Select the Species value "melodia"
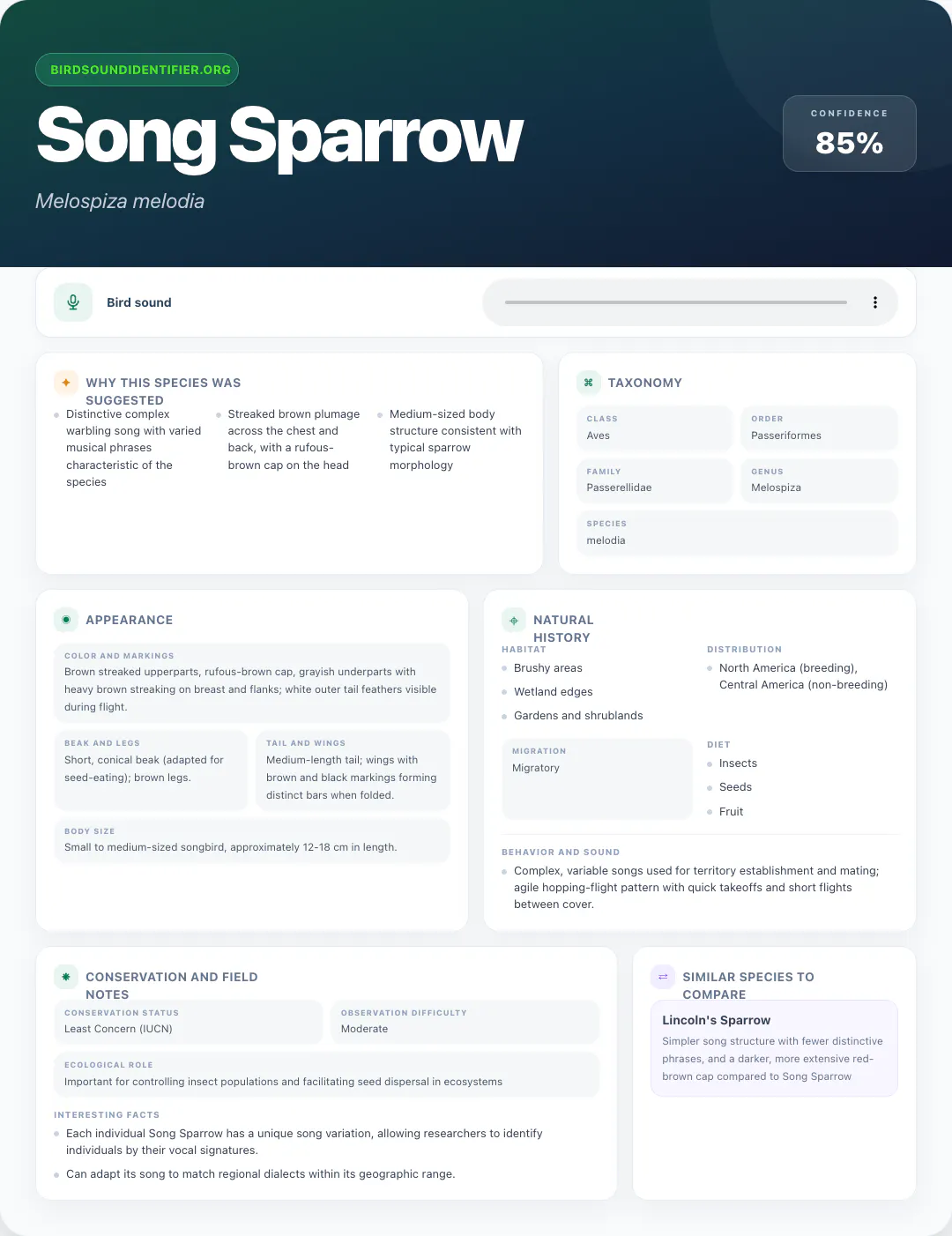 [606, 540]
